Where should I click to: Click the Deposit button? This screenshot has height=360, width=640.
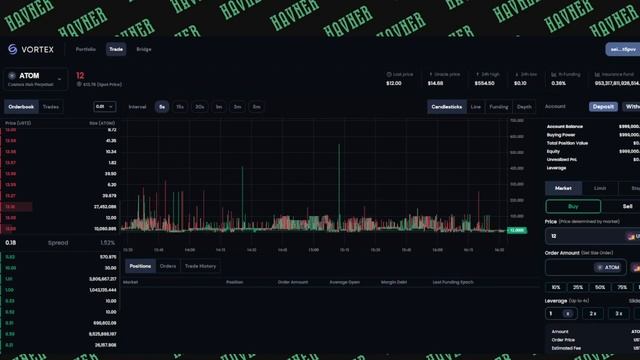click(x=603, y=107)
